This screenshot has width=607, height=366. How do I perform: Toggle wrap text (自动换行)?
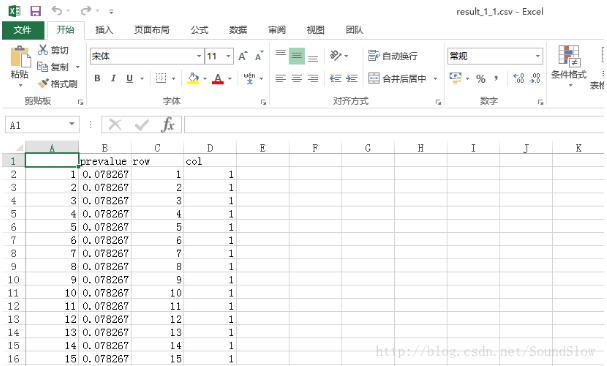tap(393, 56)
